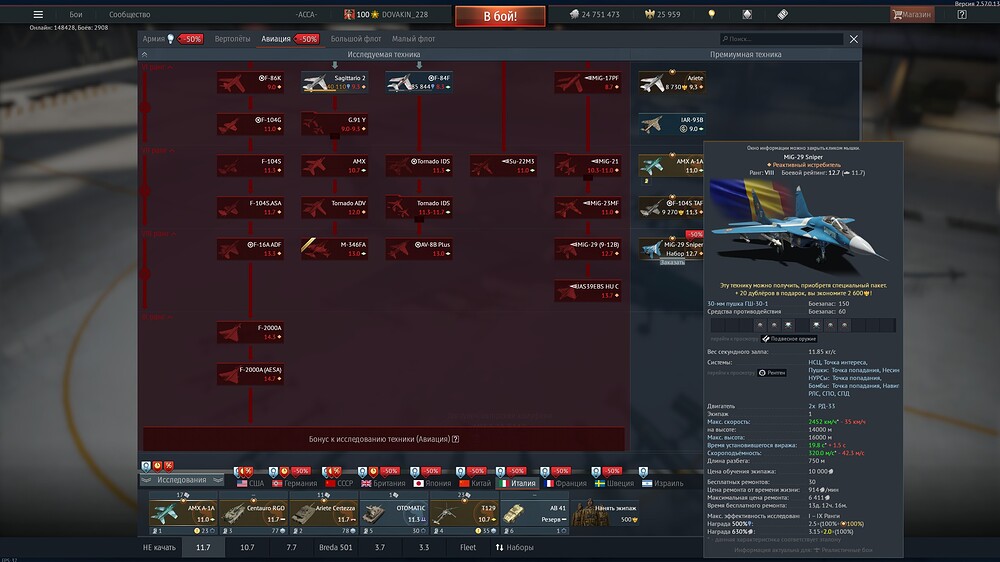The height and width of the screenshot is (562, 1000).
Task: Select the MiG-17PF aircraft card
Action: pyautogui.click(x=587, y=82)
